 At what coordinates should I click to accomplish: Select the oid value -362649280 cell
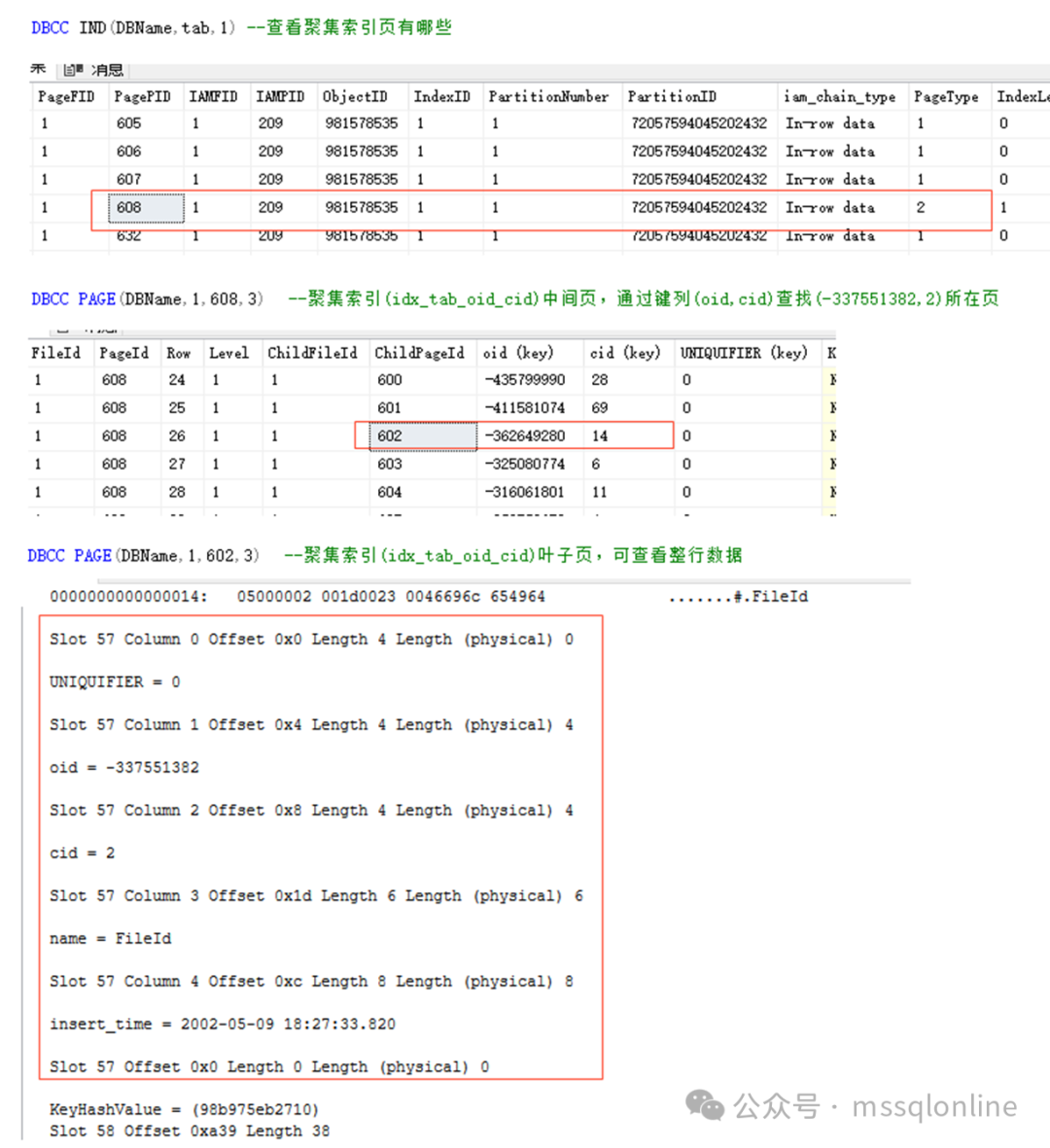point(525,435)
